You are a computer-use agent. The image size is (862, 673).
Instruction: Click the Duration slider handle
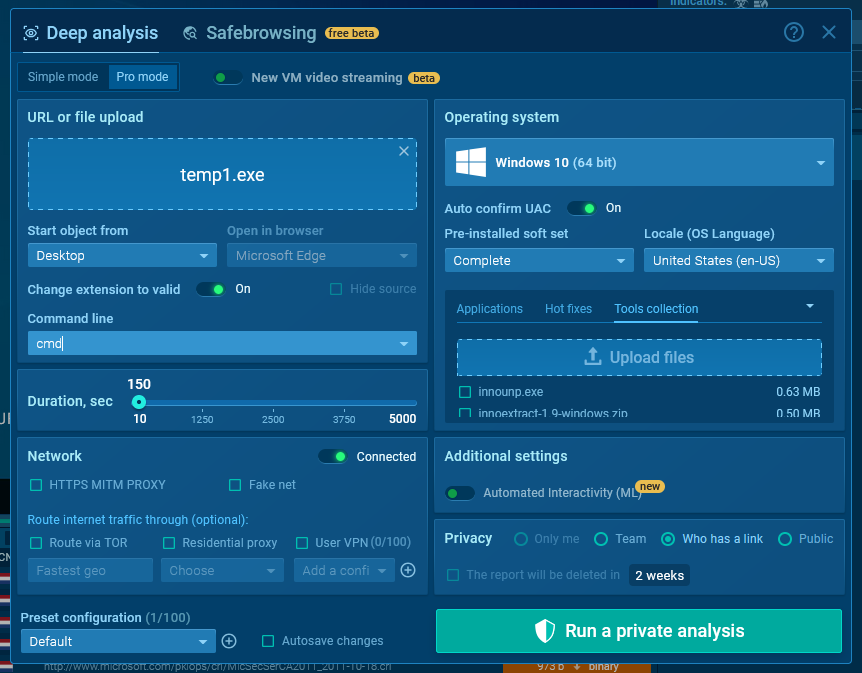[139, 402]
